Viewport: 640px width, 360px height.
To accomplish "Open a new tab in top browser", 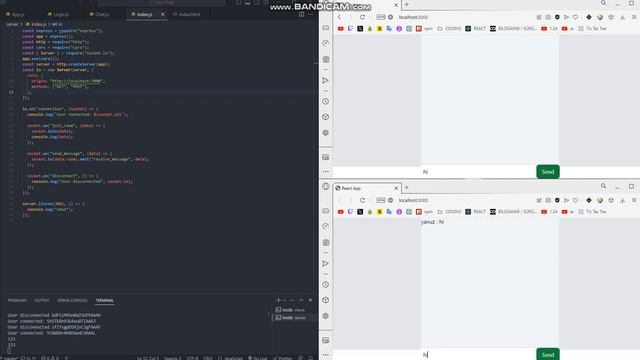I will pyautogui.click(x=407, y=4).
